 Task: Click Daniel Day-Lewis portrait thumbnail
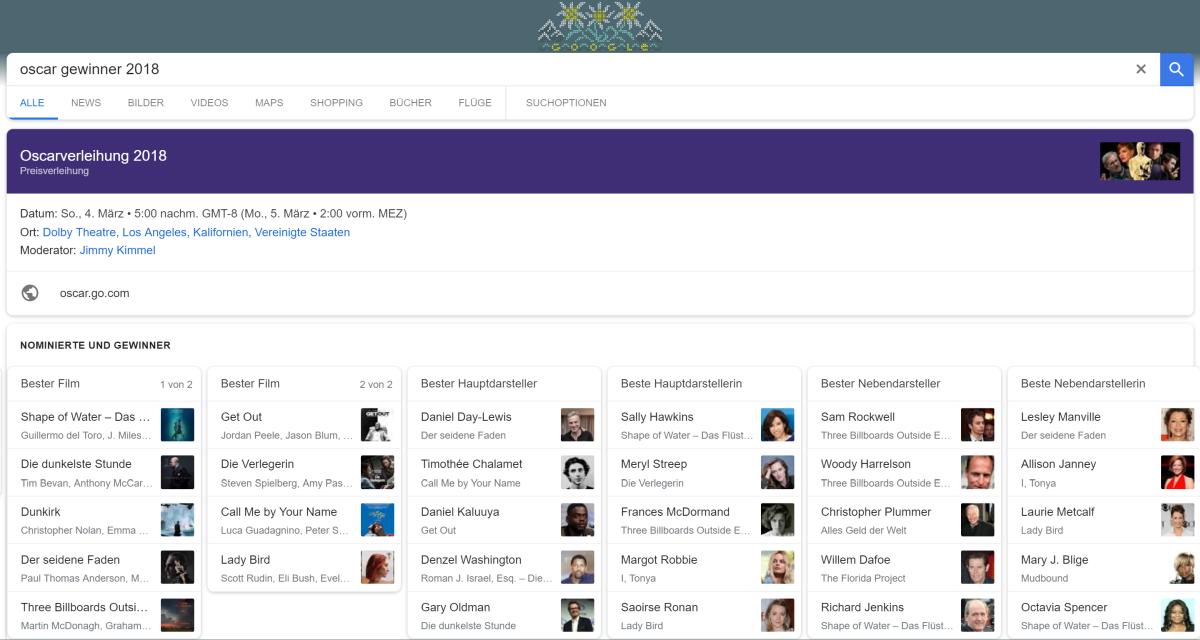(x=577, y=425)
